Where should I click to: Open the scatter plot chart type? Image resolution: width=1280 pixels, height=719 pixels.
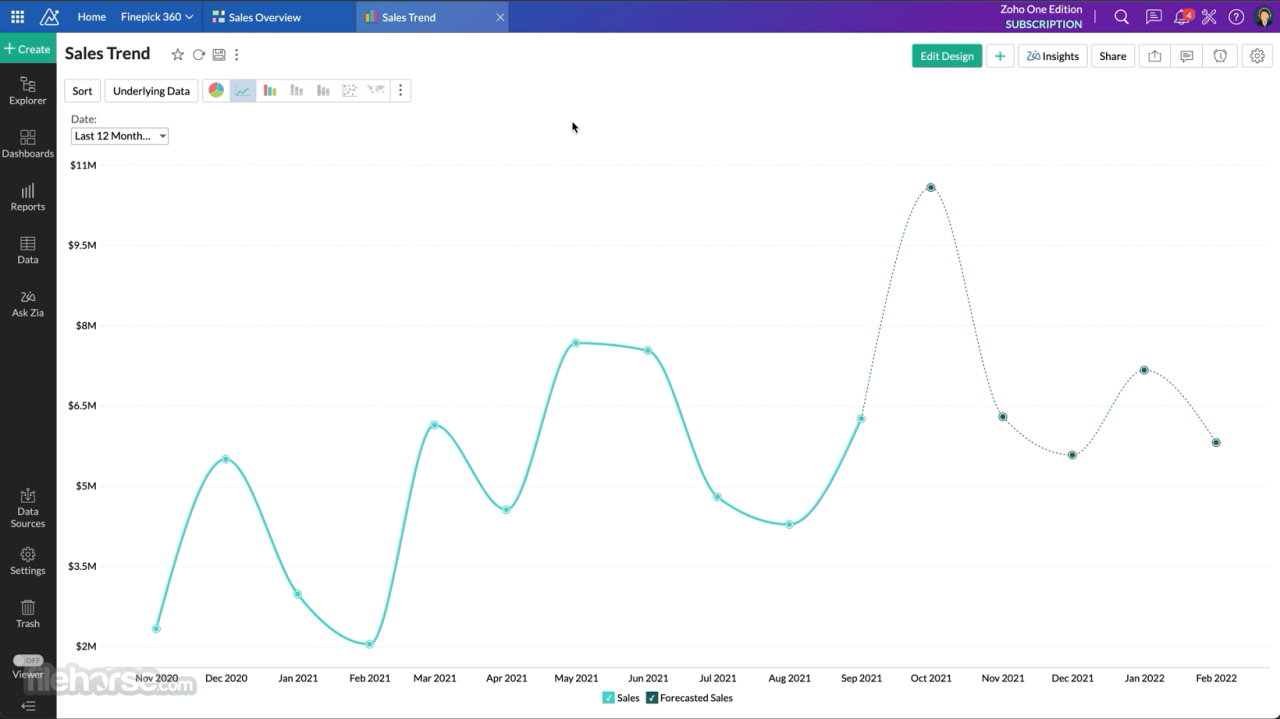(x=349, y=90)
